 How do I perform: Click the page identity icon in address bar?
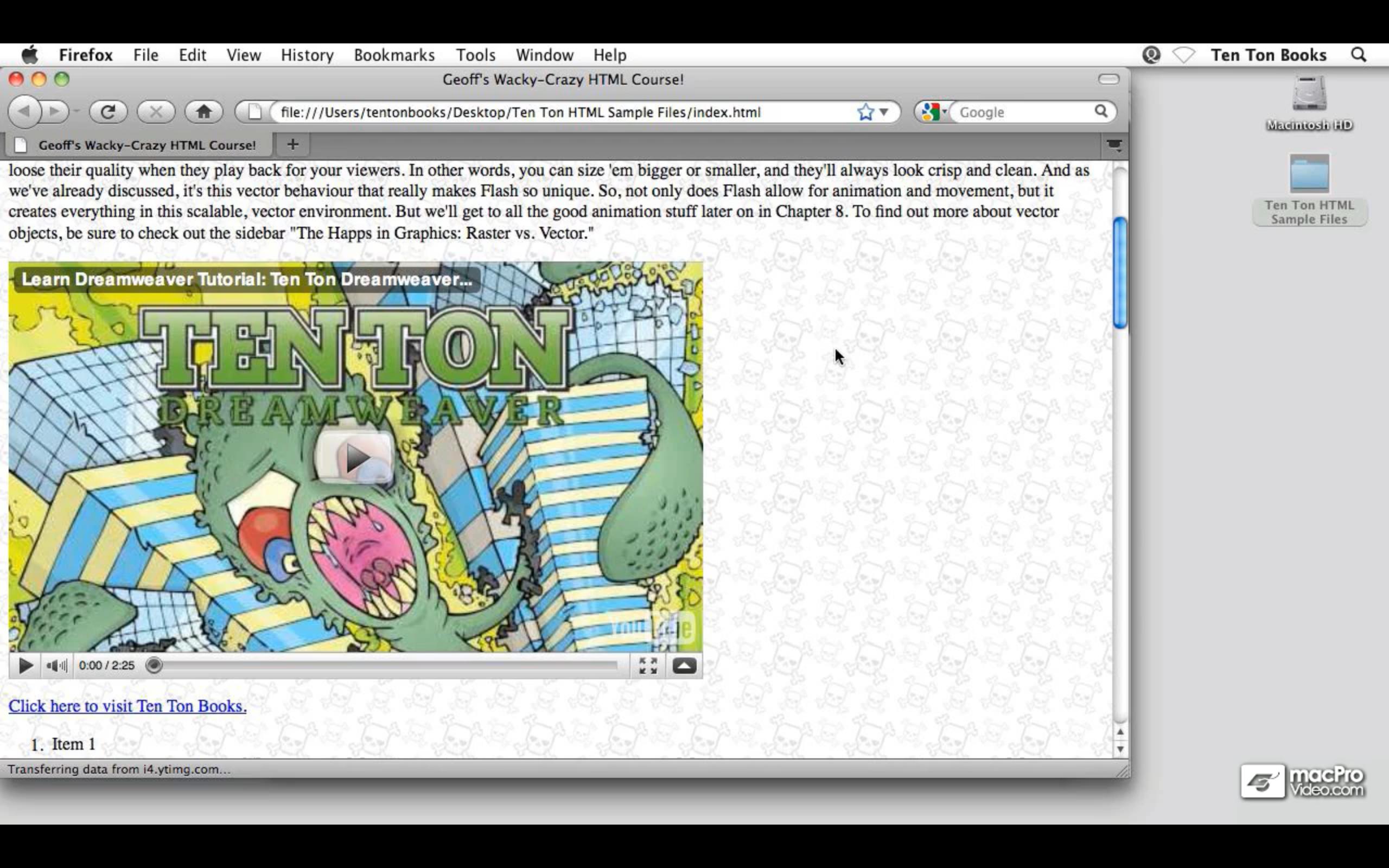pos(254,112)
